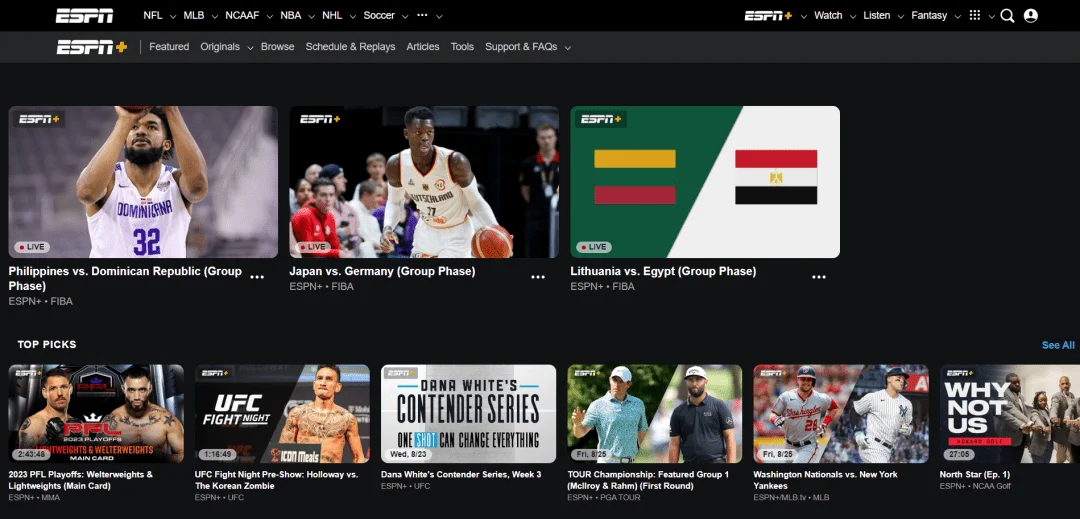
Task: Open the Tools tab
Action: pos(462,47)
